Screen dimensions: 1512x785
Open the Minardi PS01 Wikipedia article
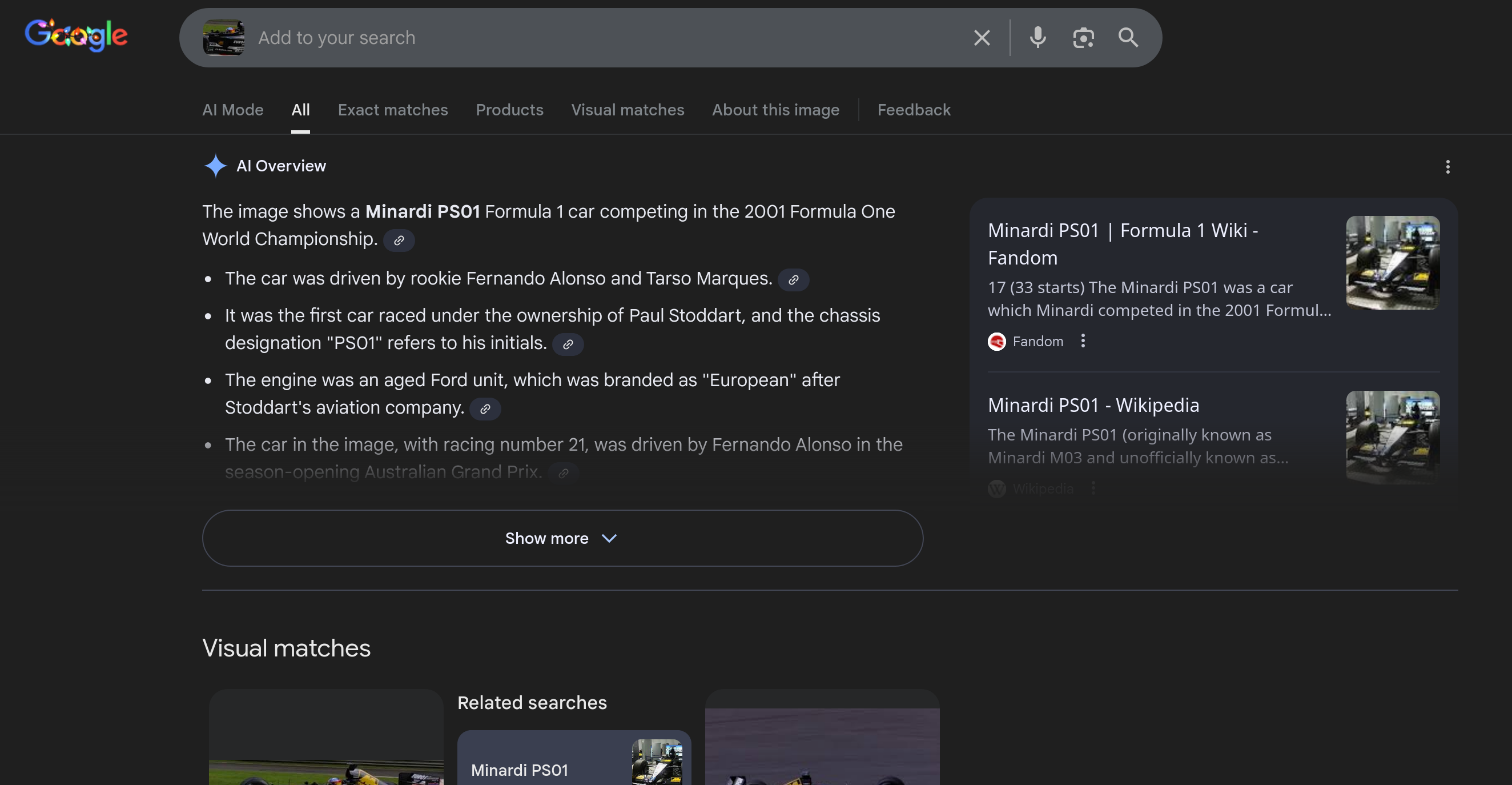[x=1092, y=405]
